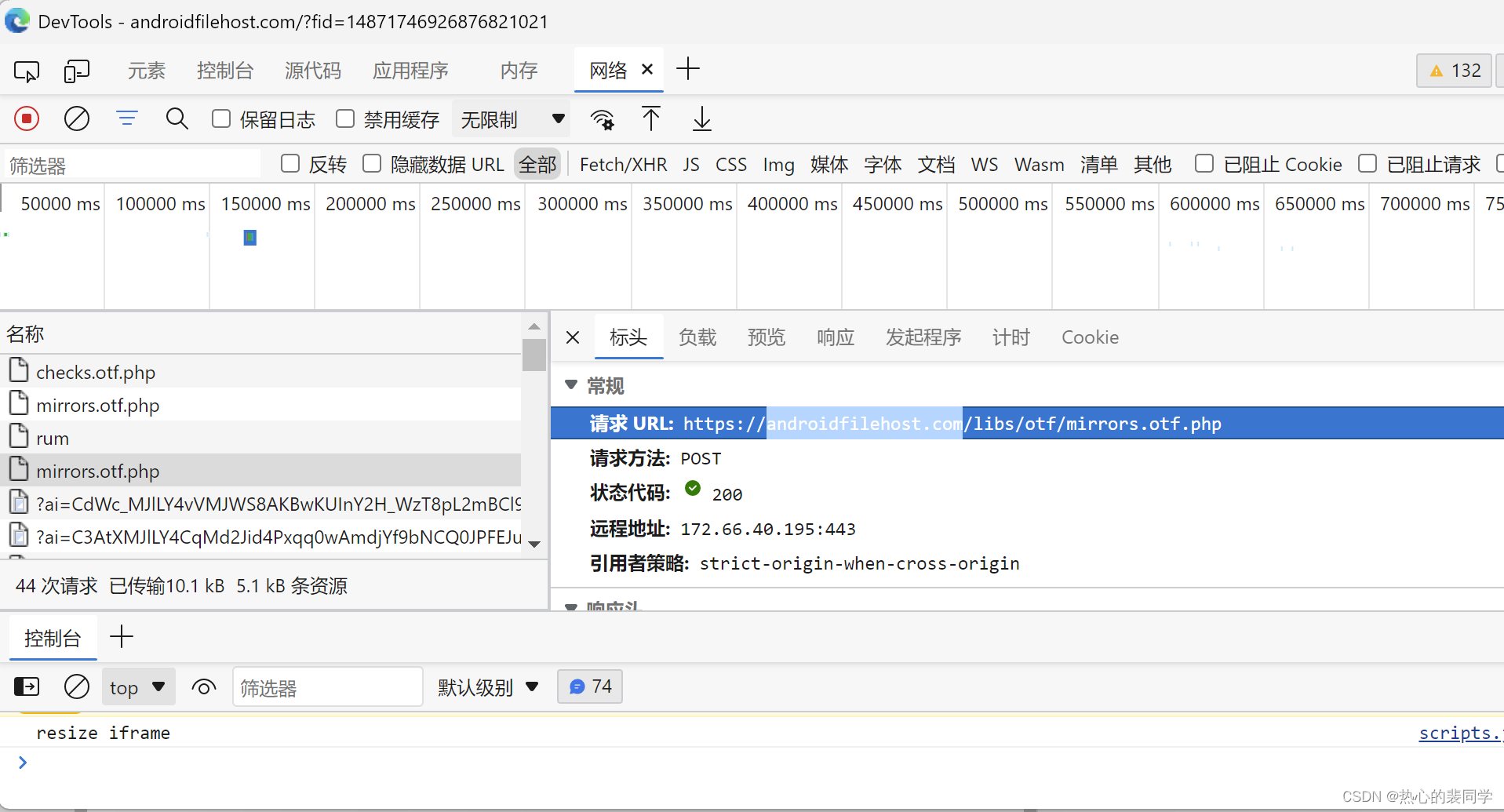The width and height of the screenshot is (1504, 812).
Task: Open the 发起程序 details tab
Action: click(923, 337)
